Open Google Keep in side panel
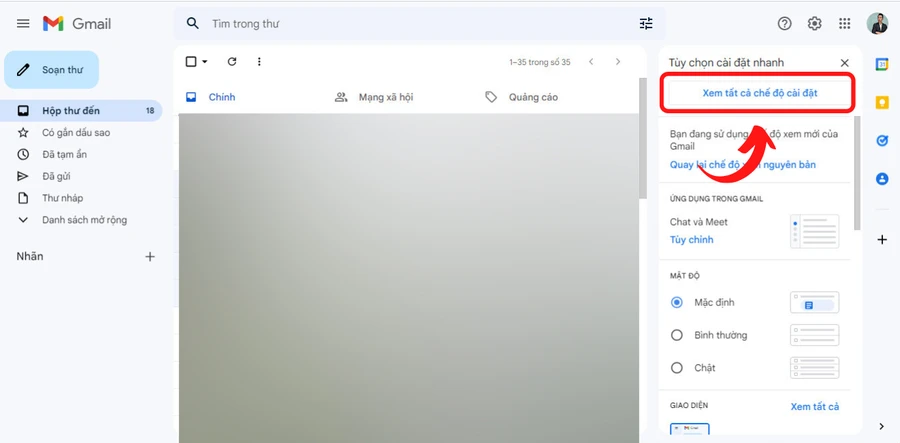 tap(882, 102)
